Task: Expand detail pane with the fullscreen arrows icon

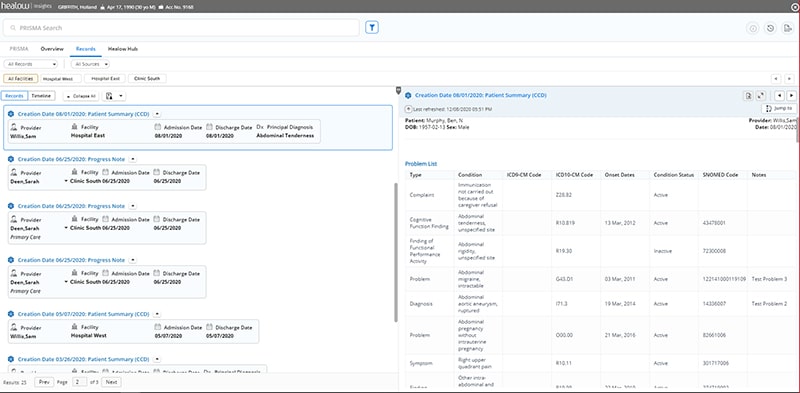Action: pos(760,95)
